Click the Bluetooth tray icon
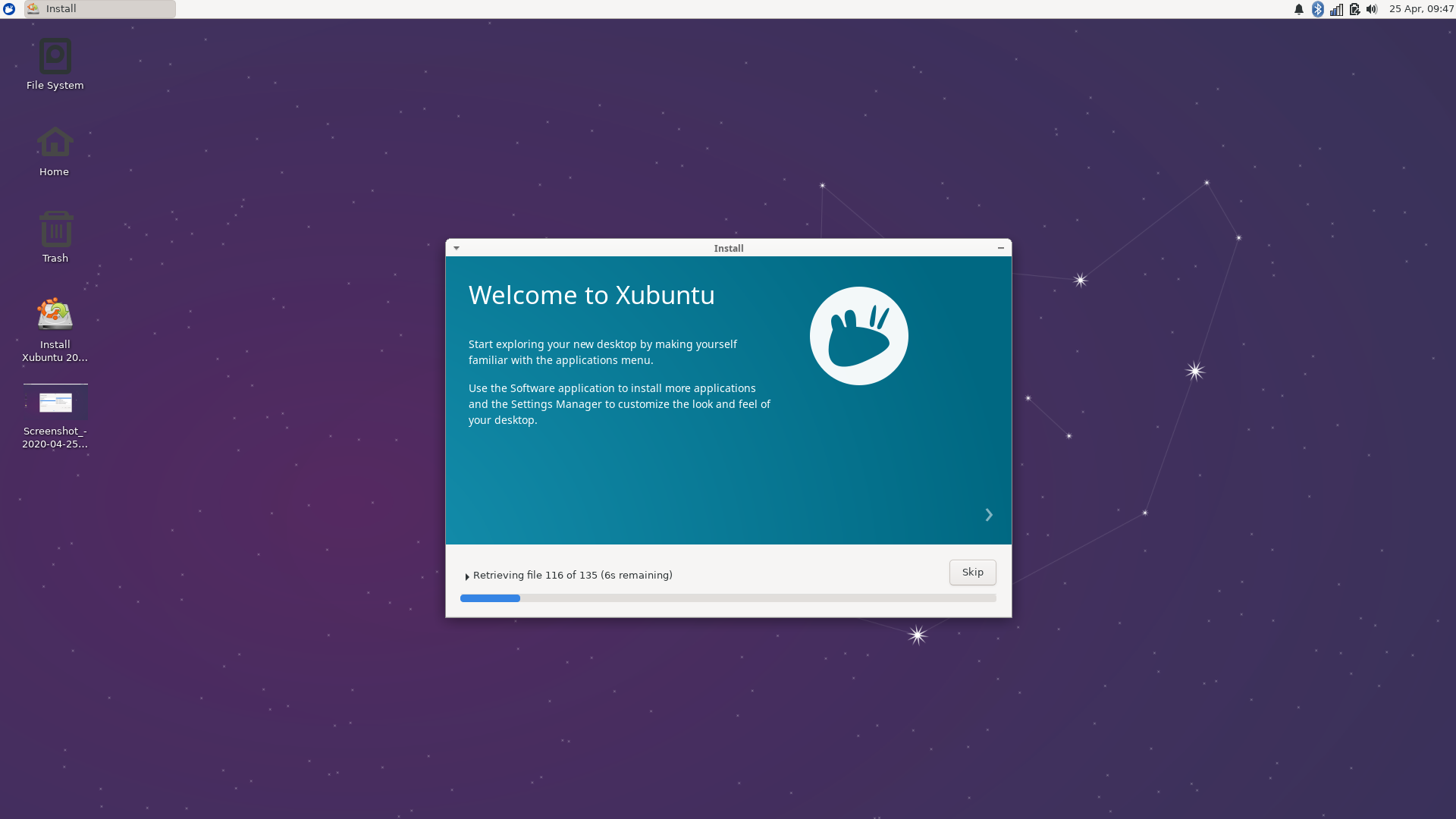 pos(1318,9)
